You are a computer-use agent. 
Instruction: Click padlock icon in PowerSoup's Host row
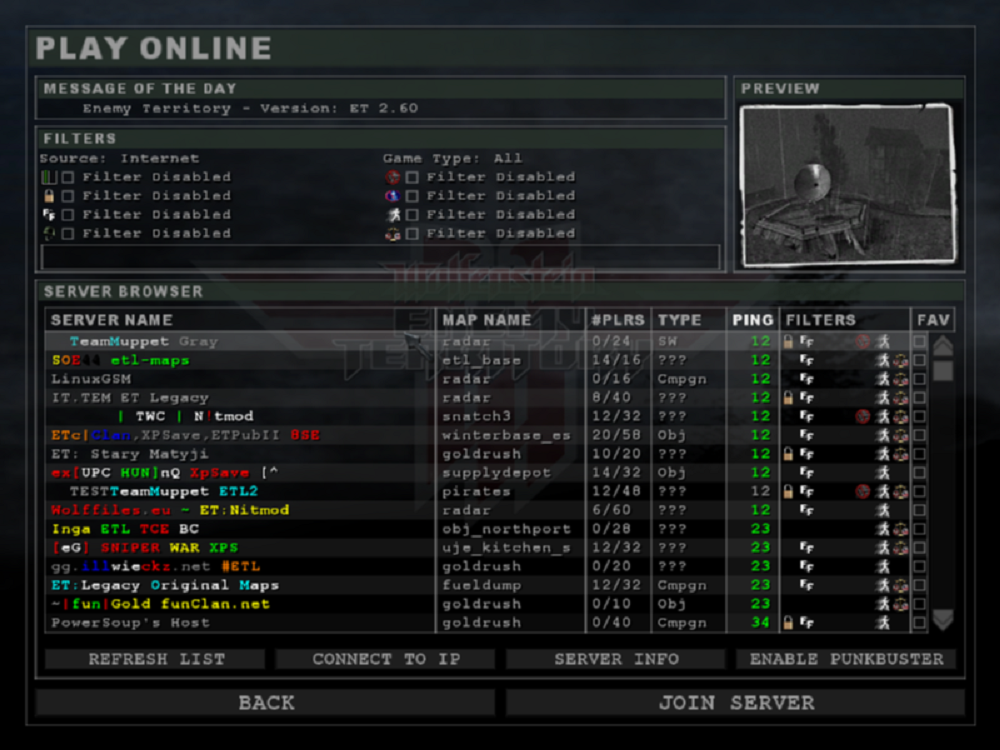788,622
